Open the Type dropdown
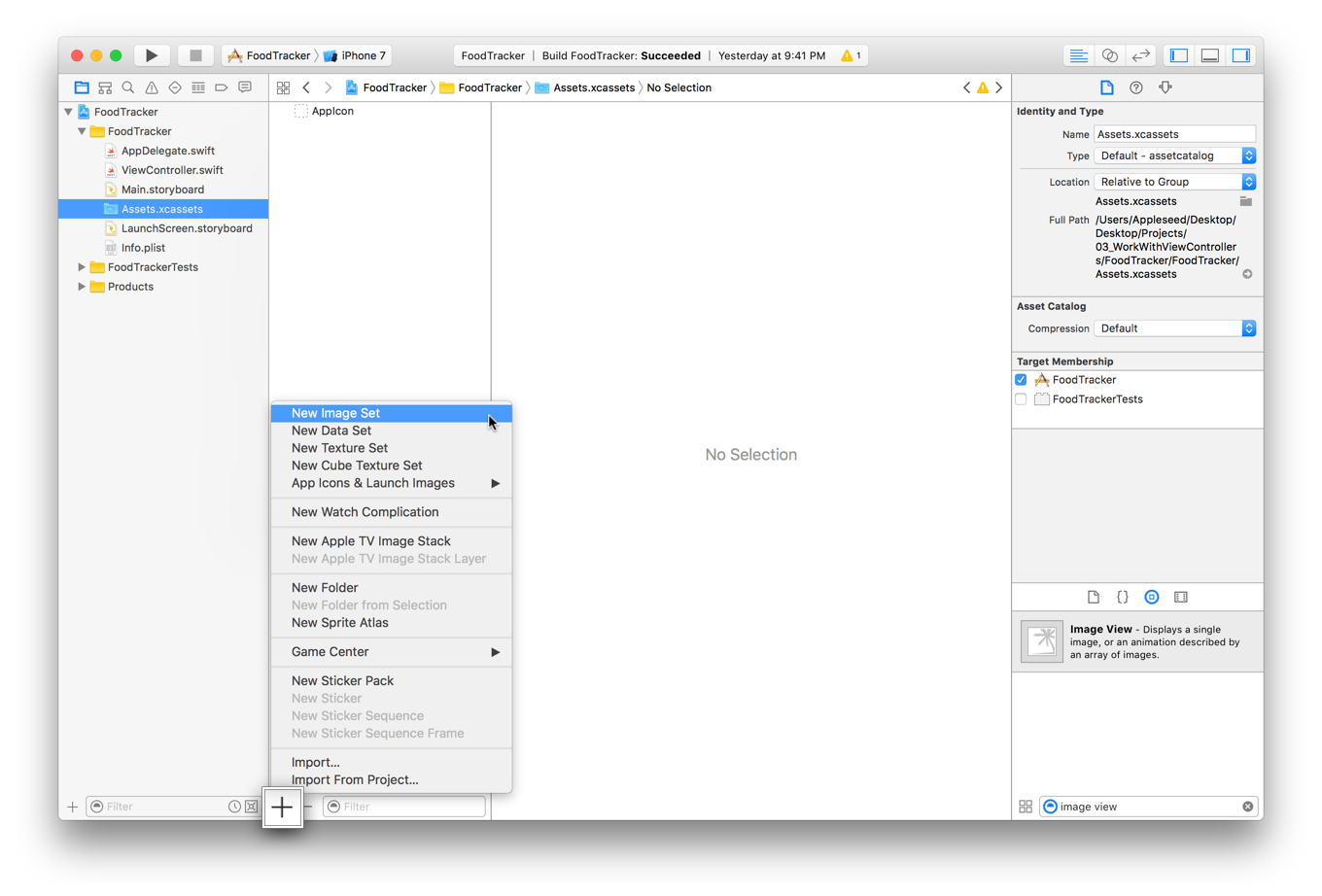Image resolution: width=1322 pixels, height=896 pixels. click(x=1175, y=155)
